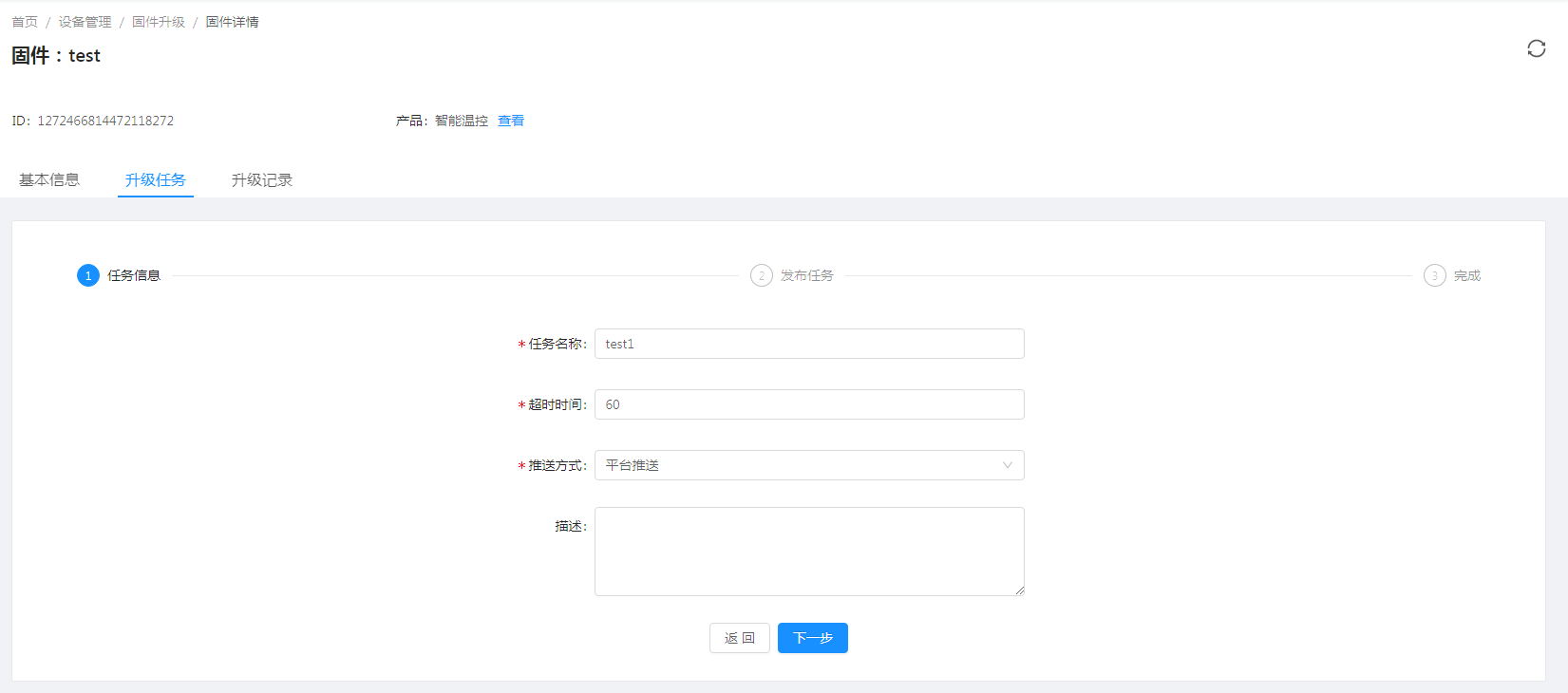1568x693 pixels.
Task: Click the refresh icon at top right
Action: click(1536, 48)
